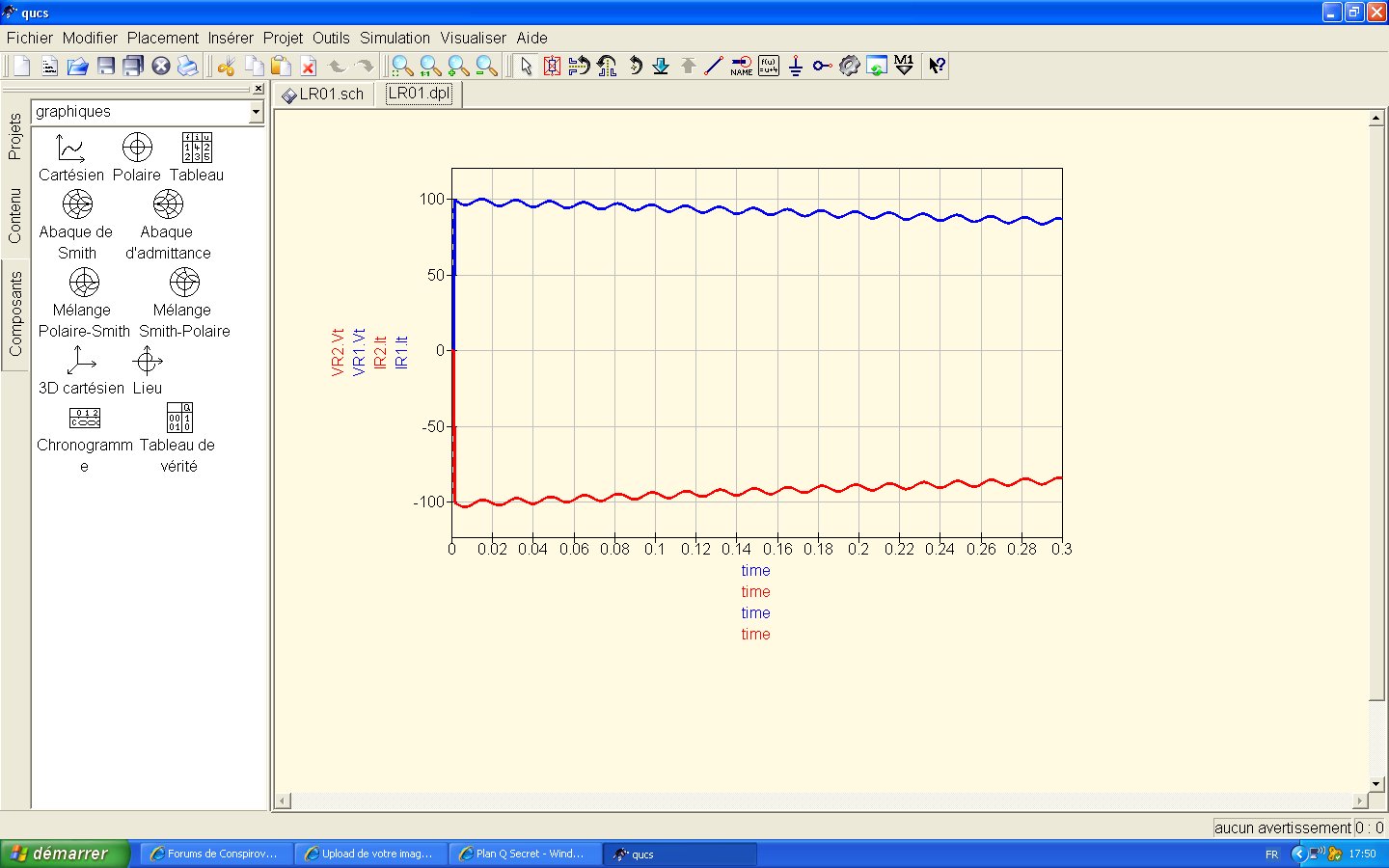Viewport: 1389px width, 868px height.
Task: Open the Modifier menu
Action: 90,38
